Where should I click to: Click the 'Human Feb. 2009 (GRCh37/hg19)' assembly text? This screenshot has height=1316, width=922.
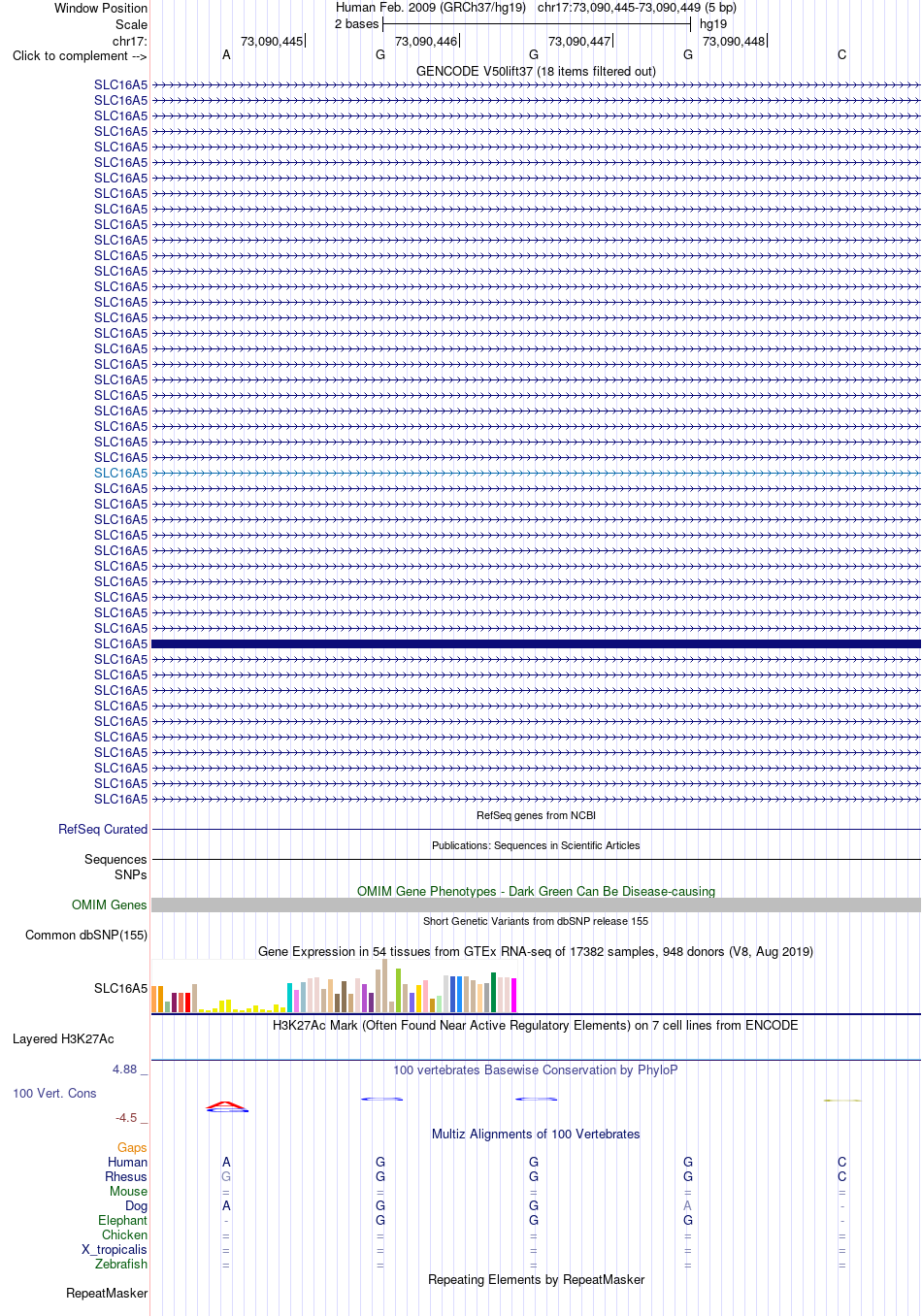tap(431, 8)
